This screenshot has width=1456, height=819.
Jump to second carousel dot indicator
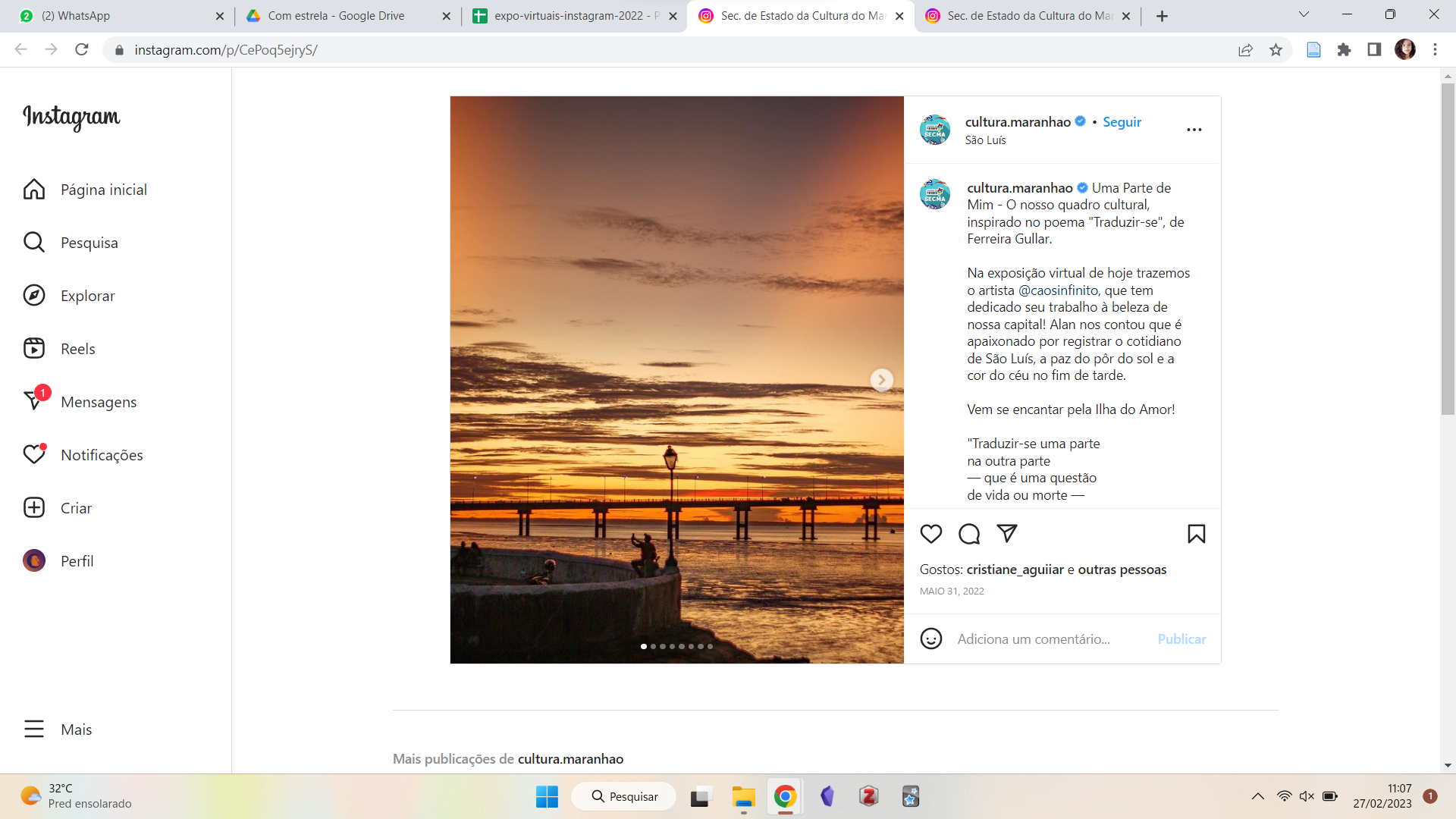[654, 647]
